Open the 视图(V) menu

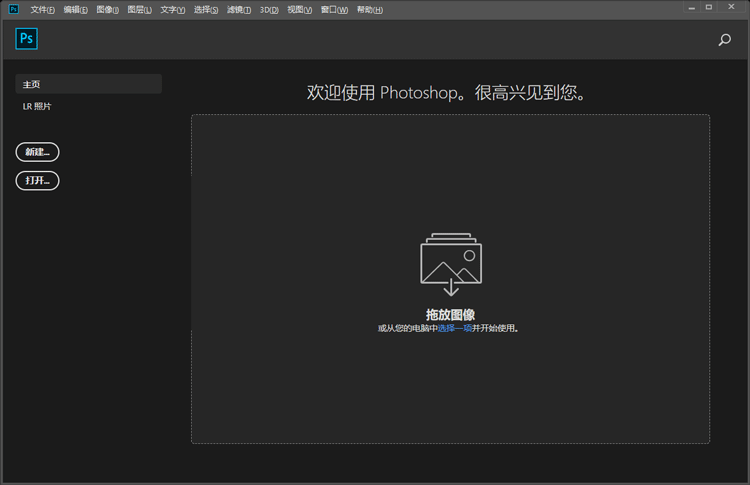coord(299,10)
